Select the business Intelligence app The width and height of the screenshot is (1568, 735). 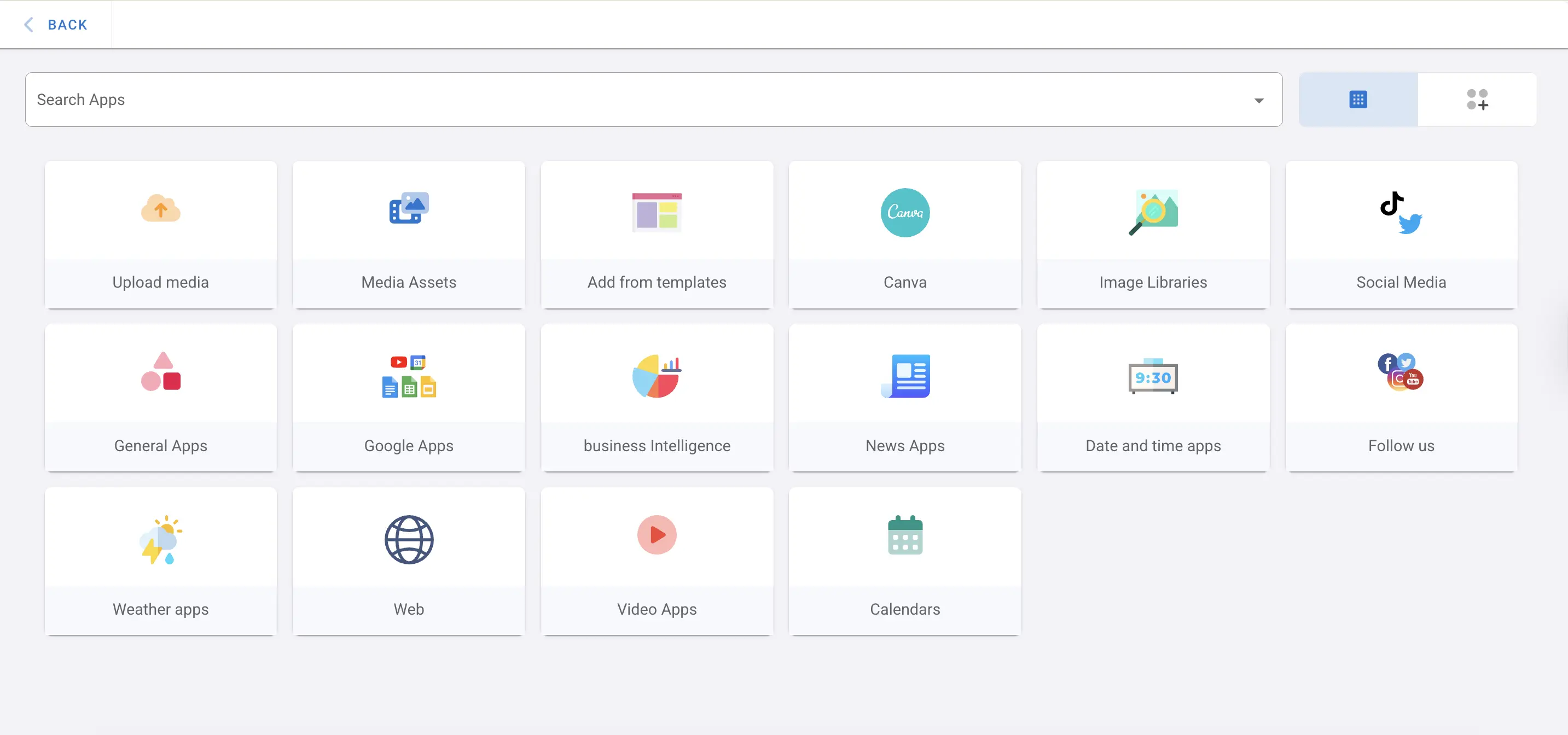[x=657, y=399]
